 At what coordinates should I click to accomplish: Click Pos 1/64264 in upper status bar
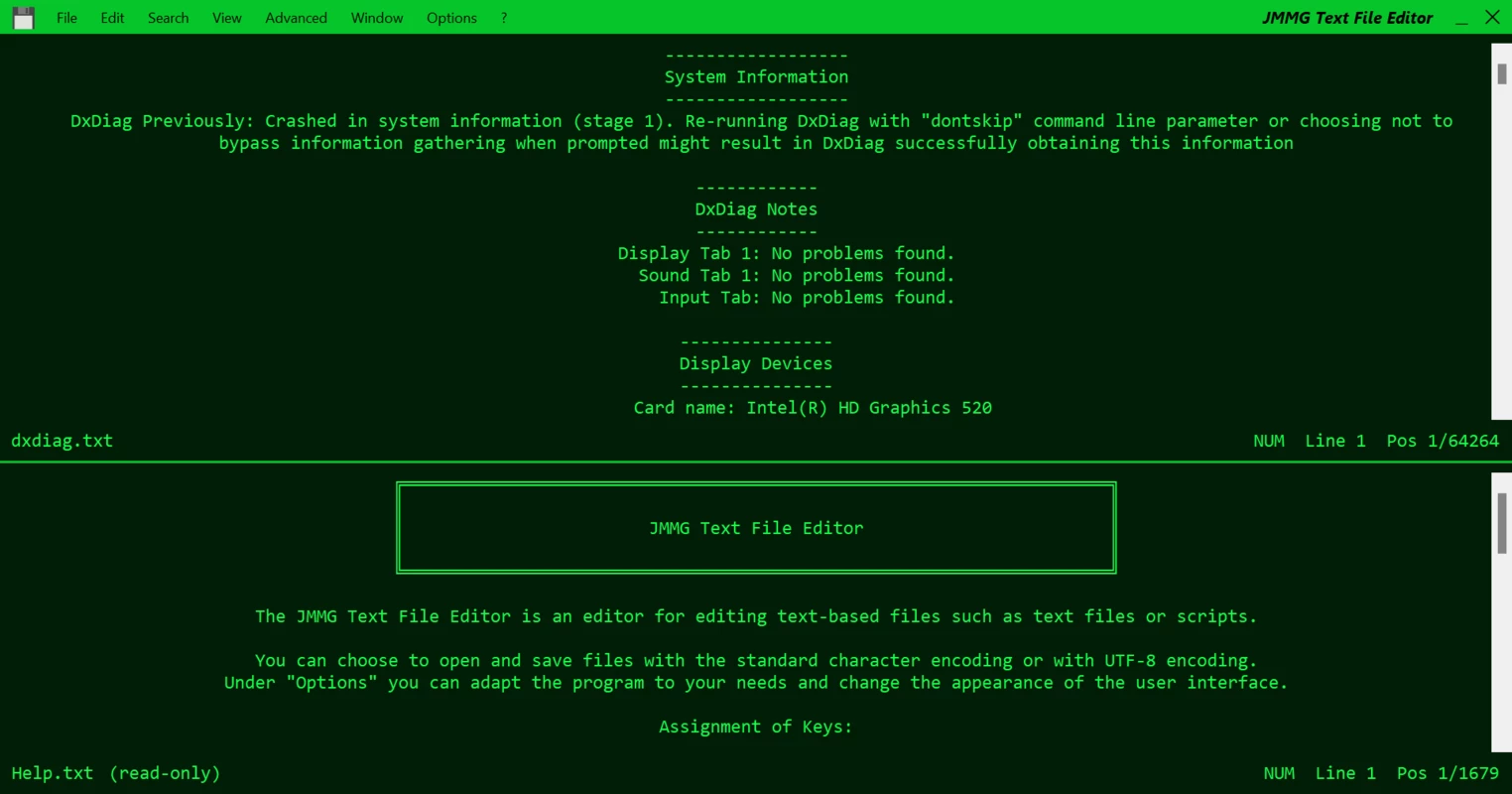click(x=1443, y=441)
